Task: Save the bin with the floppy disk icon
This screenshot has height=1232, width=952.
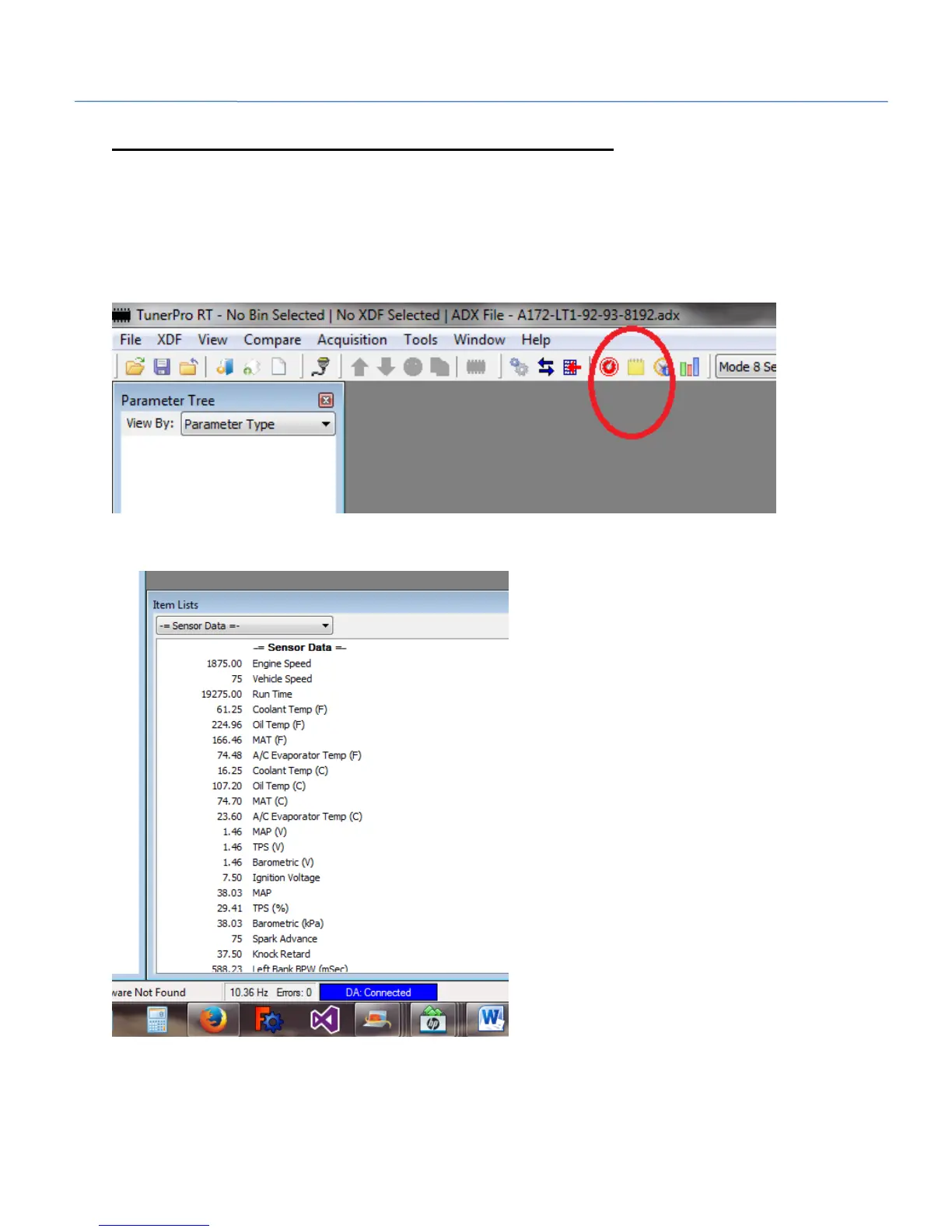Action: pos(162,367)
